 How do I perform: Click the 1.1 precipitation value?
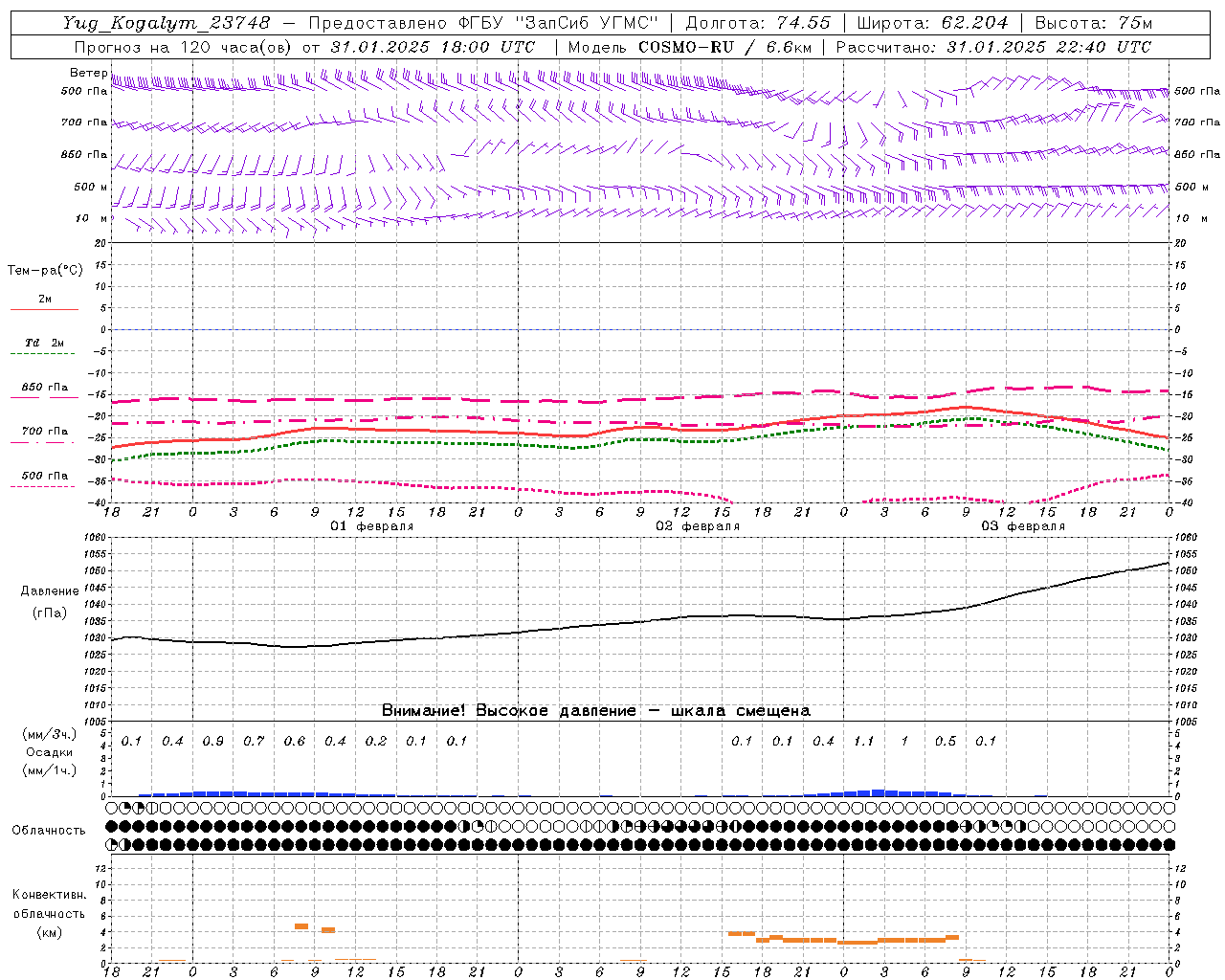(864, 742)
